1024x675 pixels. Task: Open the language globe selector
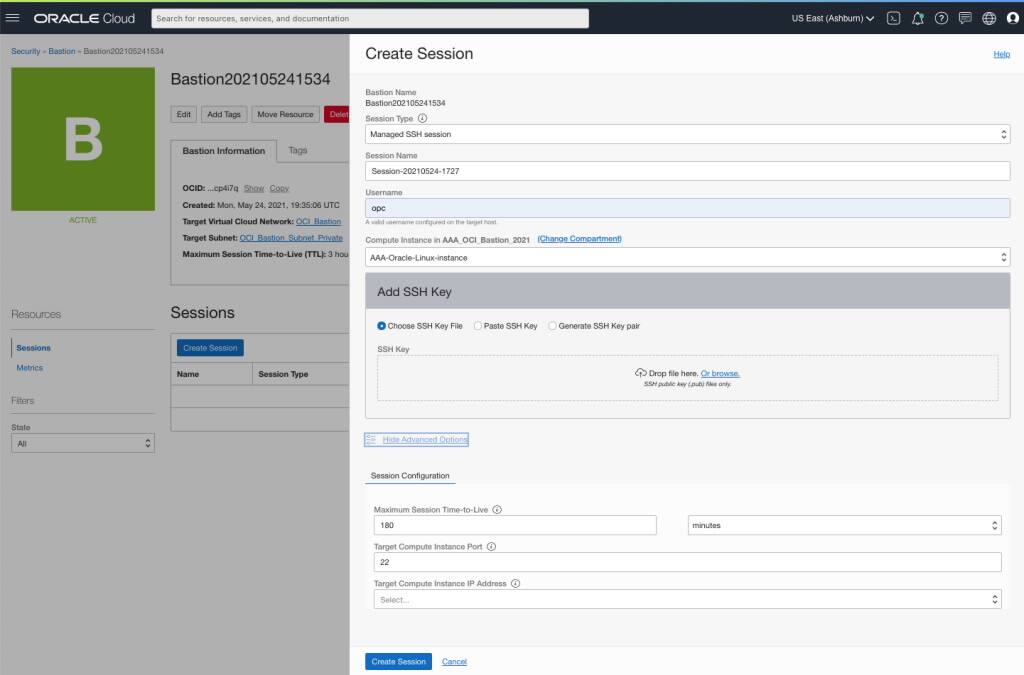[x=986, y=17]
